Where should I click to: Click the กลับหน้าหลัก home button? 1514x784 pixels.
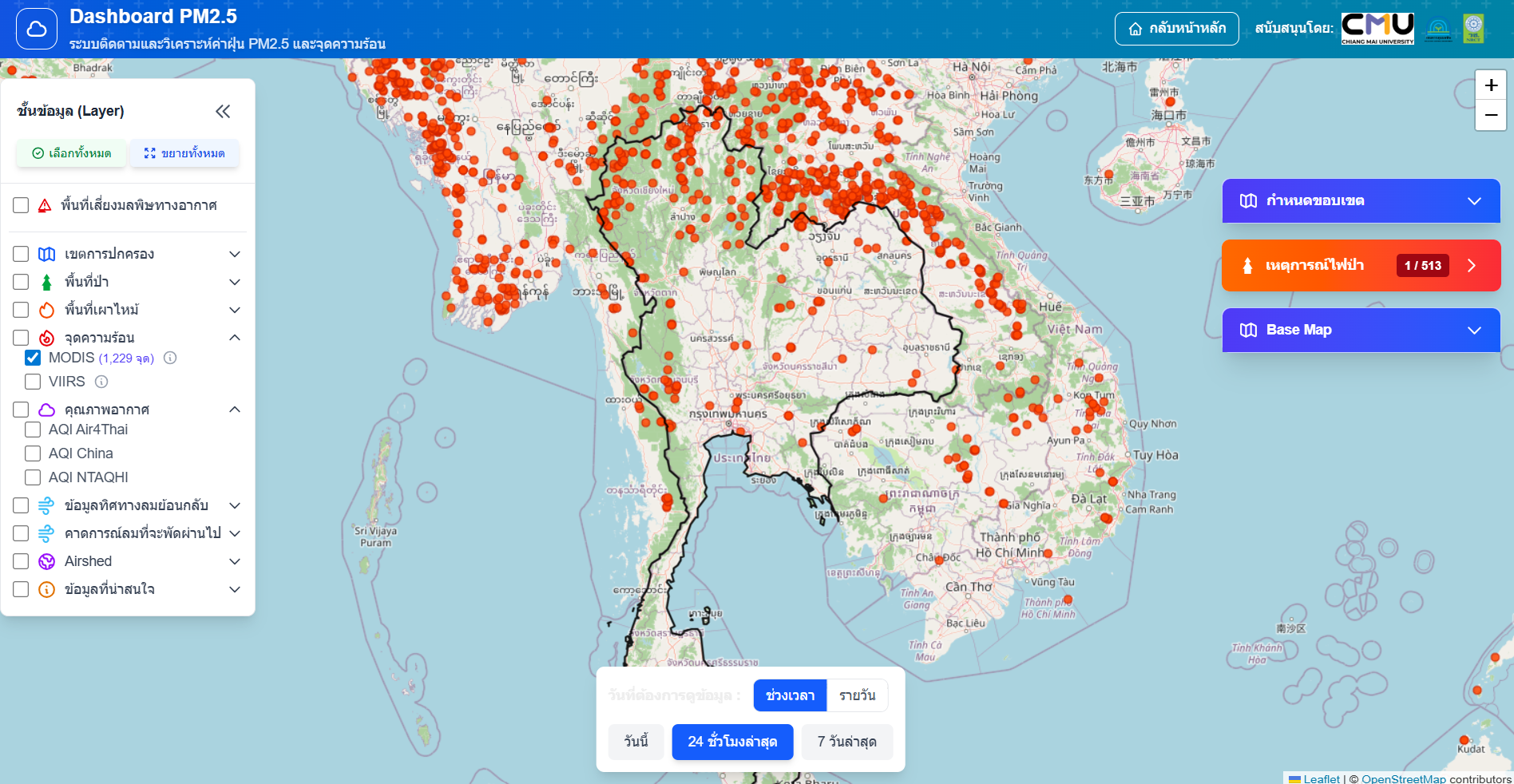pyautogui.click(x=1176, y=29)
